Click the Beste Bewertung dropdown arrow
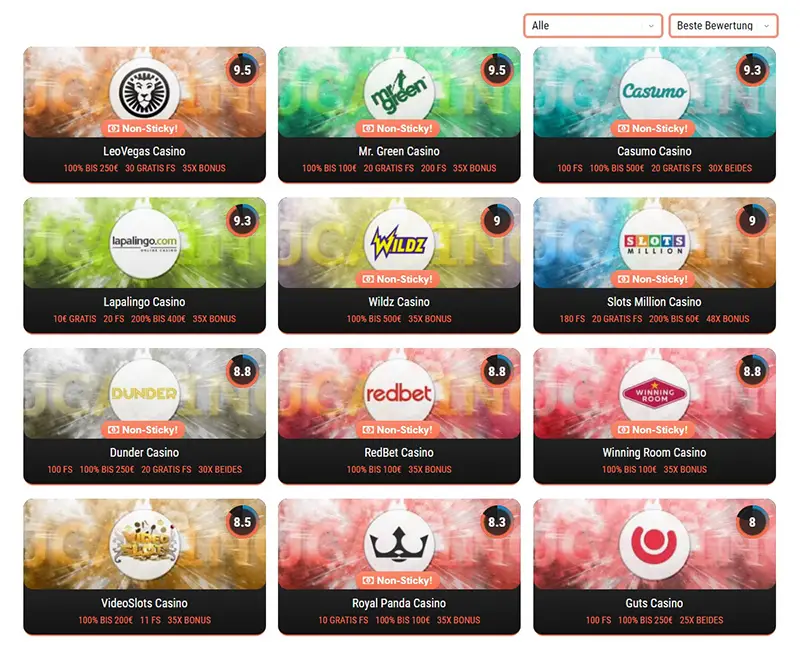This screenshot has width=800, height=648. click(766, 26)
